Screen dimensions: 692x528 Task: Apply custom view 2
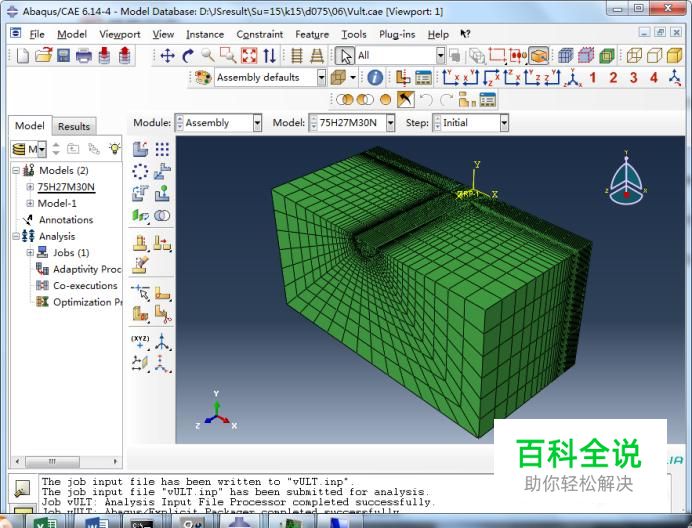tap(613, 78)
